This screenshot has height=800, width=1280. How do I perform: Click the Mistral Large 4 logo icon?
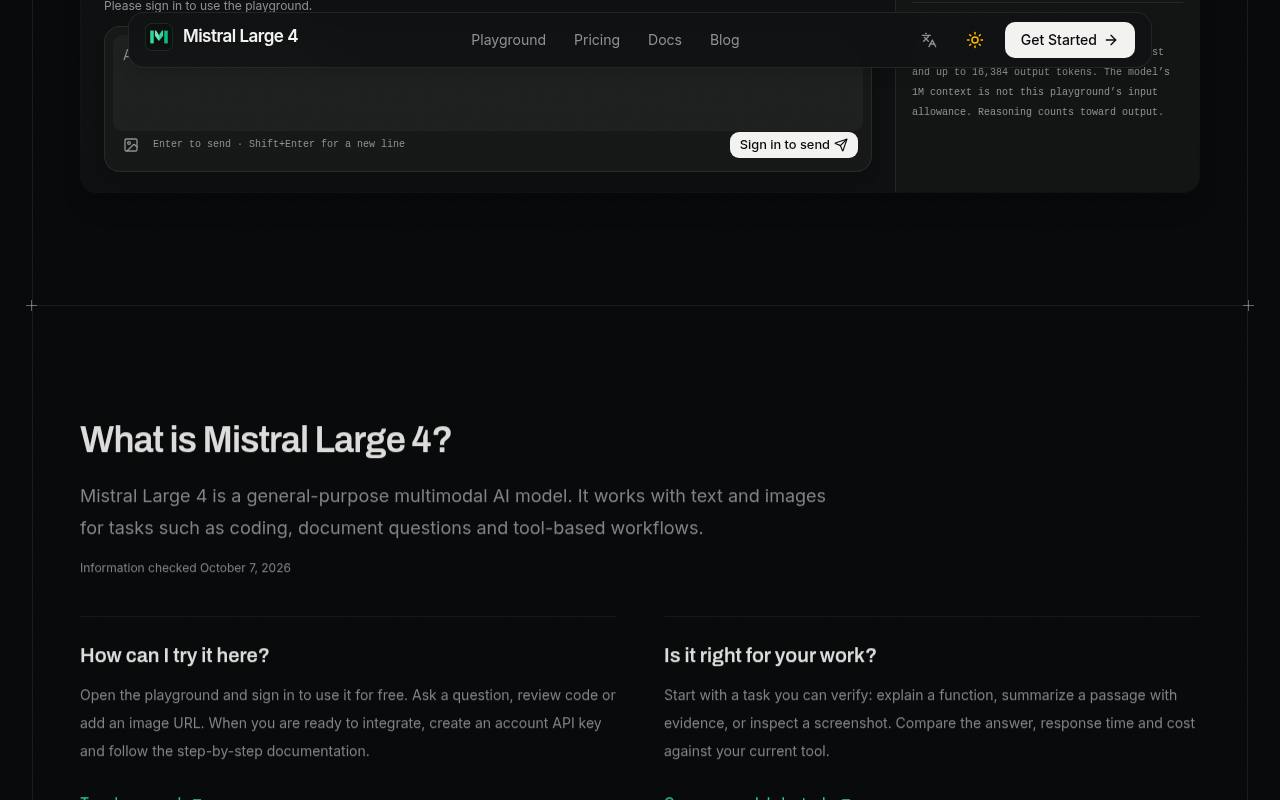pyautogui.click(x=159, y=37)
